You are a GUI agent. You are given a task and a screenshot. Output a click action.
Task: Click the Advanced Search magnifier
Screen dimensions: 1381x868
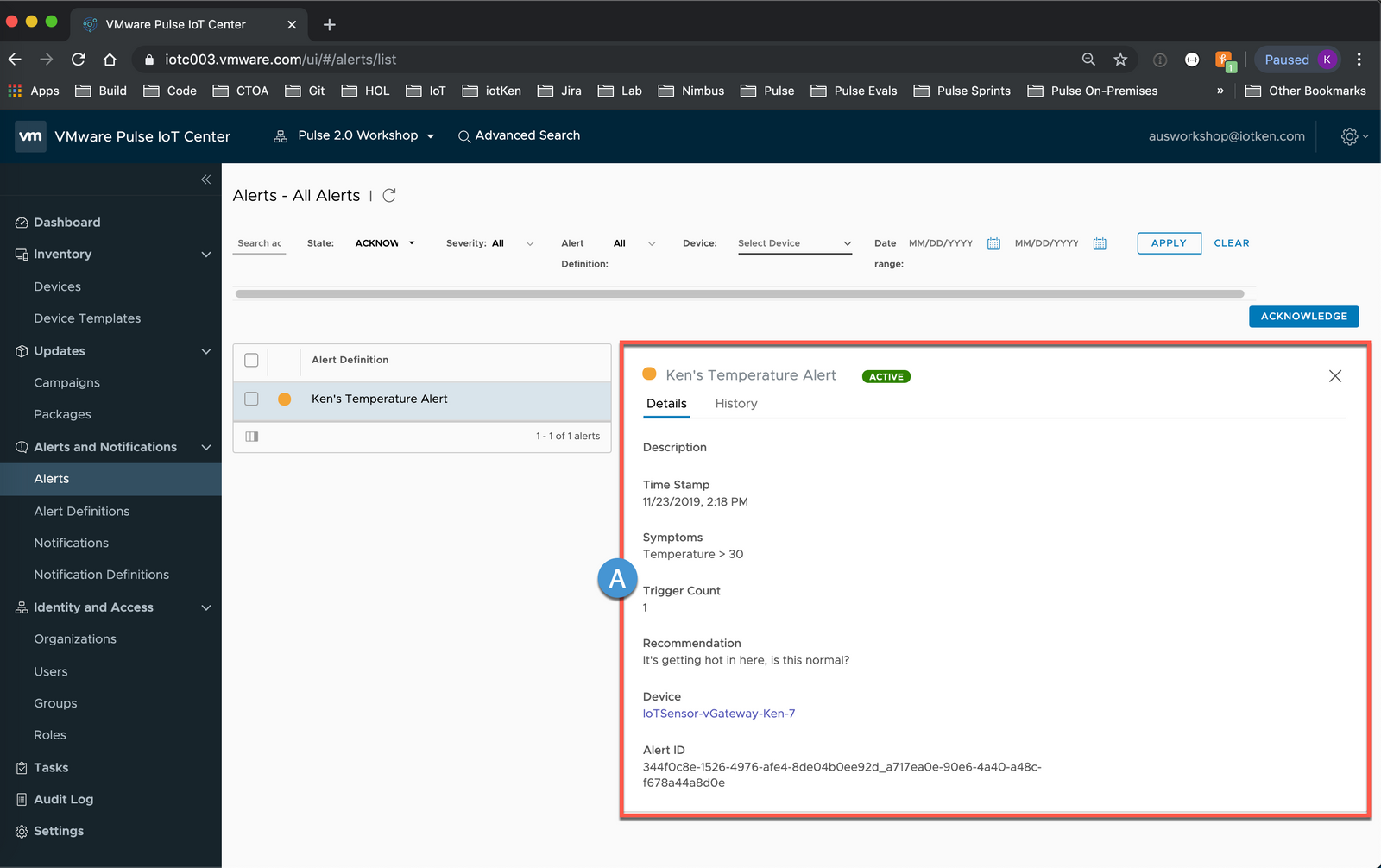point(463,136)
